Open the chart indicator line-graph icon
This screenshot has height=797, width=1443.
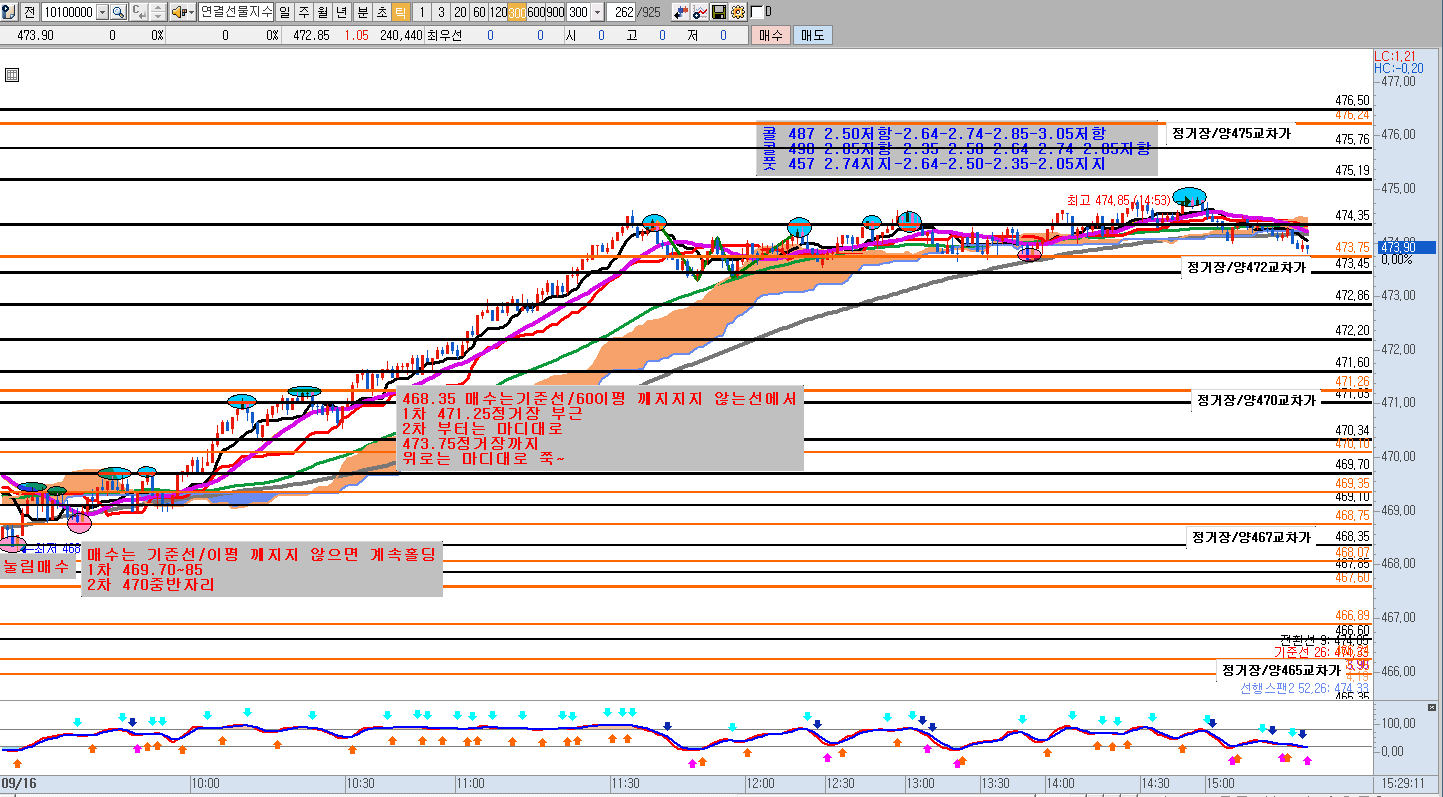point(700,12)
